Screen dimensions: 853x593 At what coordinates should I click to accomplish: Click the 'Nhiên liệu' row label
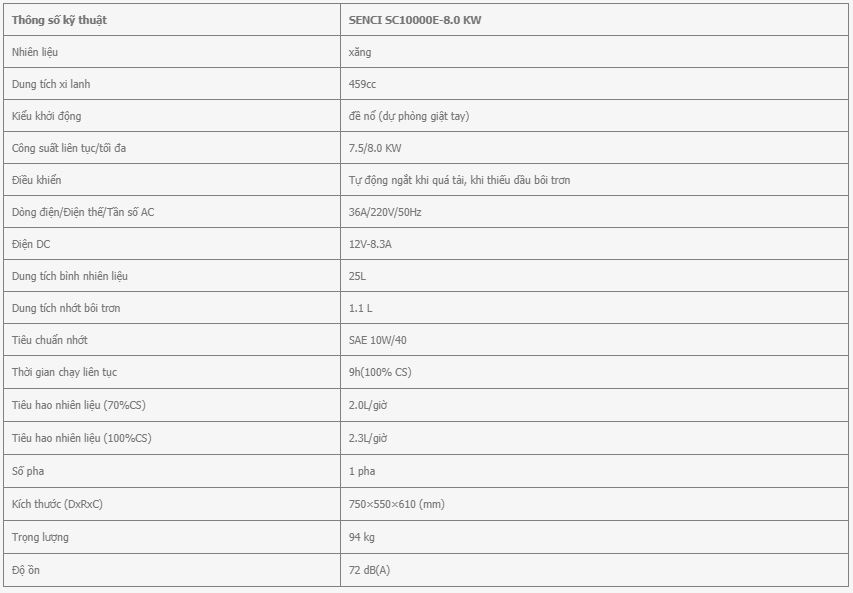point(35,52)
